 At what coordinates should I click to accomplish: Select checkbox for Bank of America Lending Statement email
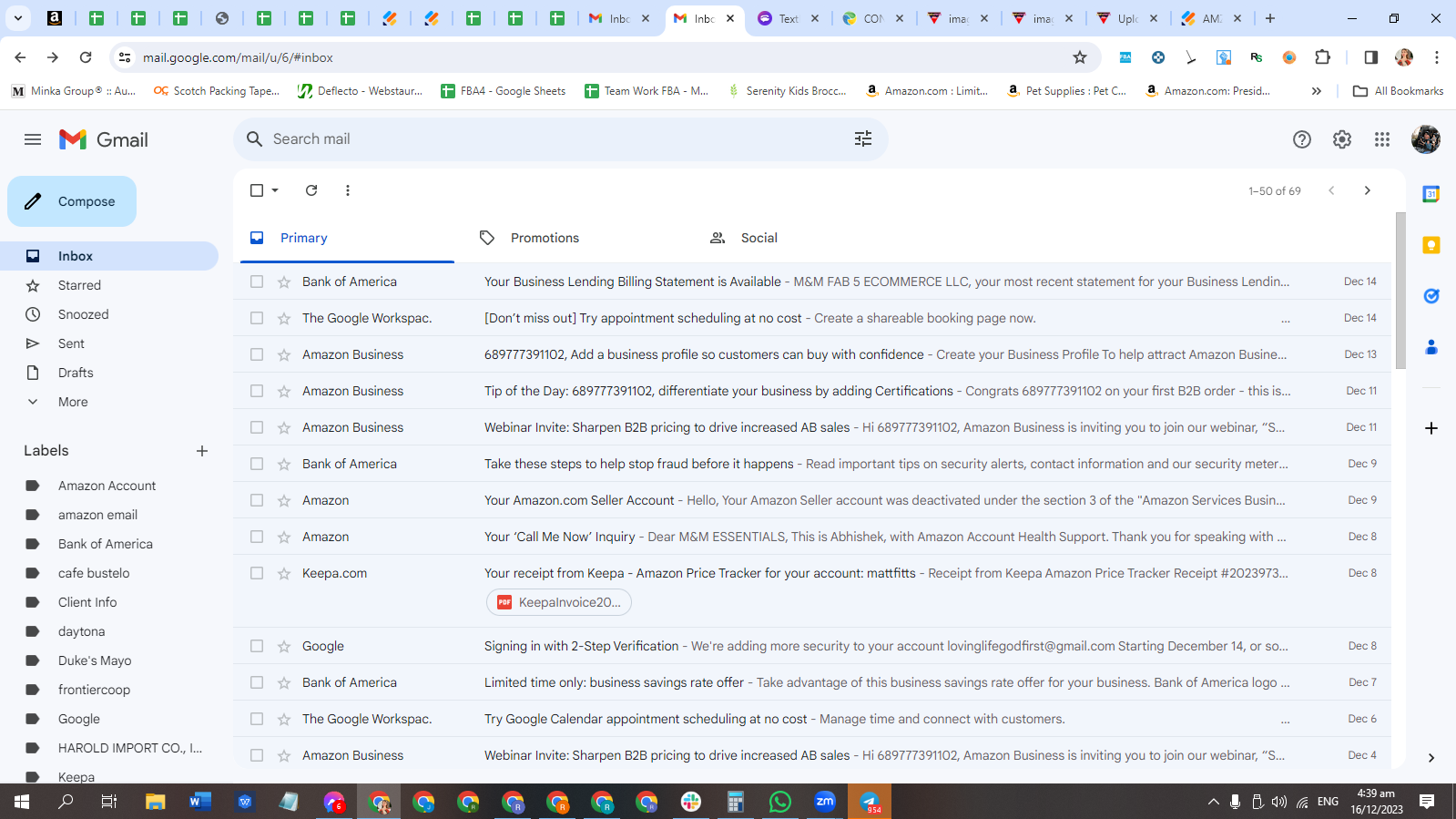(x=257, y=282)
